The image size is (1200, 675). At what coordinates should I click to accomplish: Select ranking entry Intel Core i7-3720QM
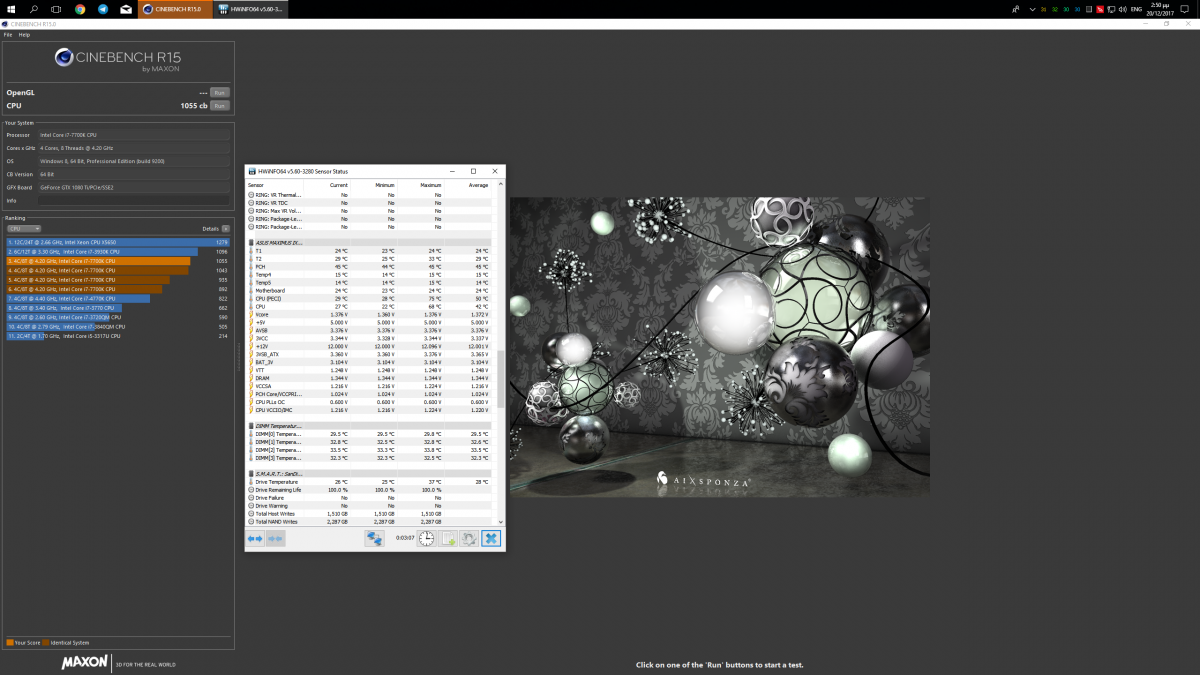pyautogui.click(x=117, y=318)
